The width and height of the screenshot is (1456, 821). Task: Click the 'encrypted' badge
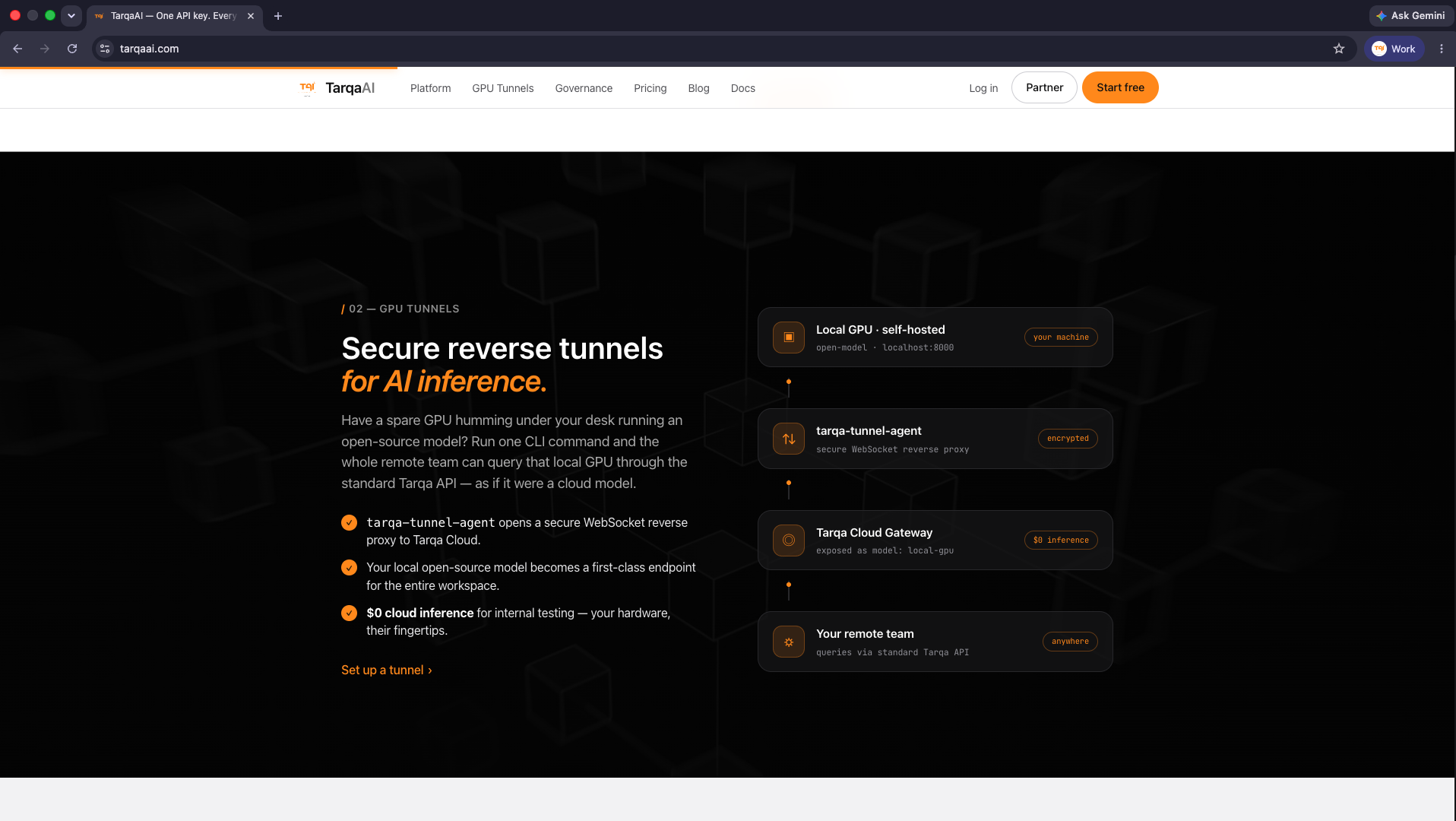pos(1068,439)
